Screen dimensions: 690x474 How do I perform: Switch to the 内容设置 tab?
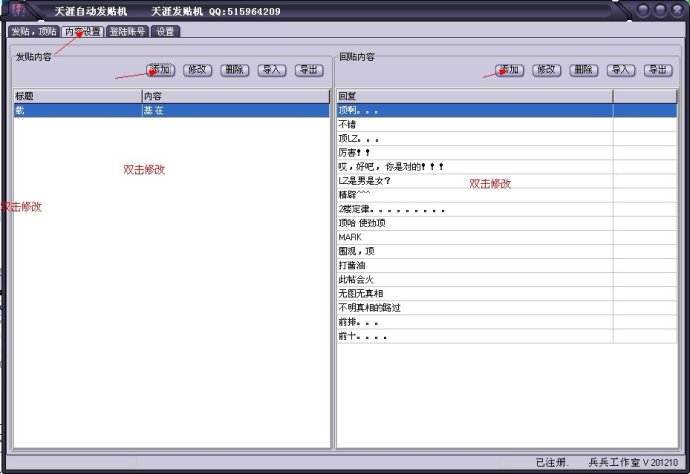[83, 31]
